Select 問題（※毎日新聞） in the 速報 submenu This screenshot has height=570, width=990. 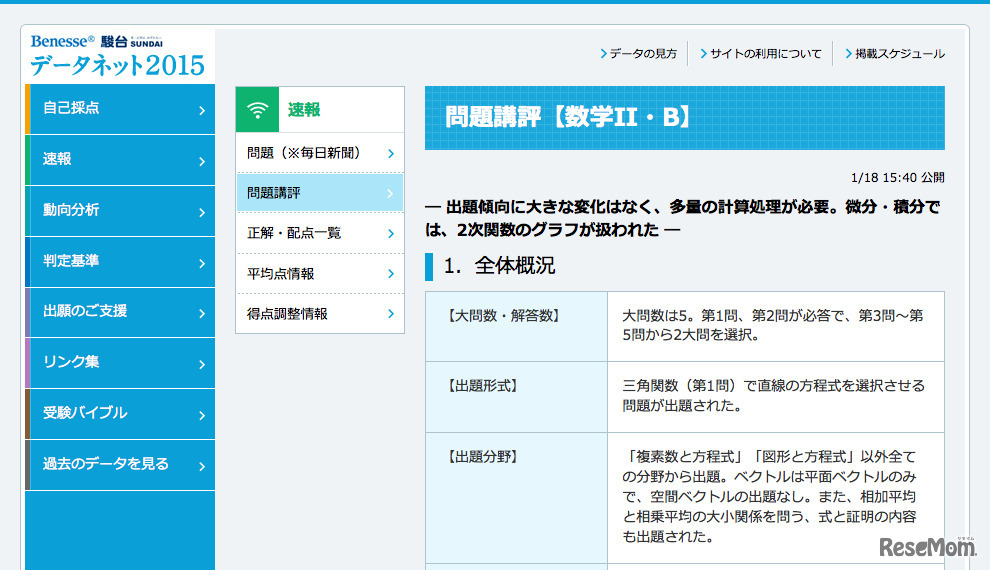coord(320,153)
